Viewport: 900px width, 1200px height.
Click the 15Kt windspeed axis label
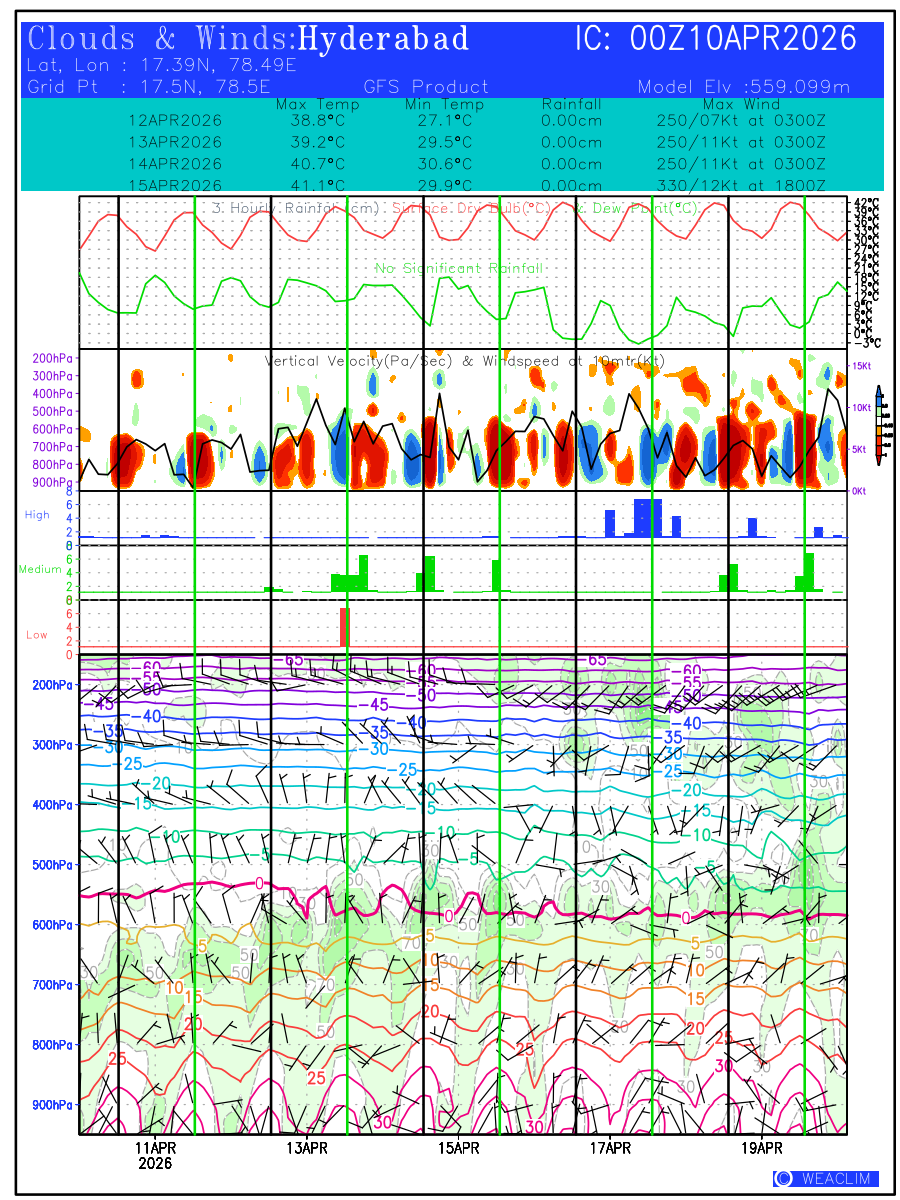point(861,367)
